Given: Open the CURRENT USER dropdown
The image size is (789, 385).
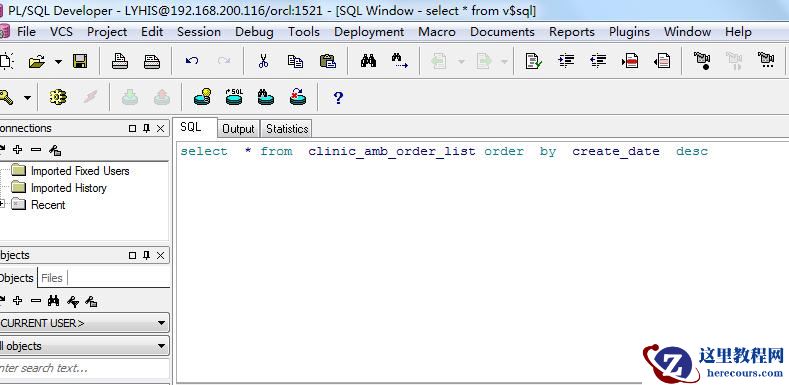Looking at the screenshot, I should point(85,323).
